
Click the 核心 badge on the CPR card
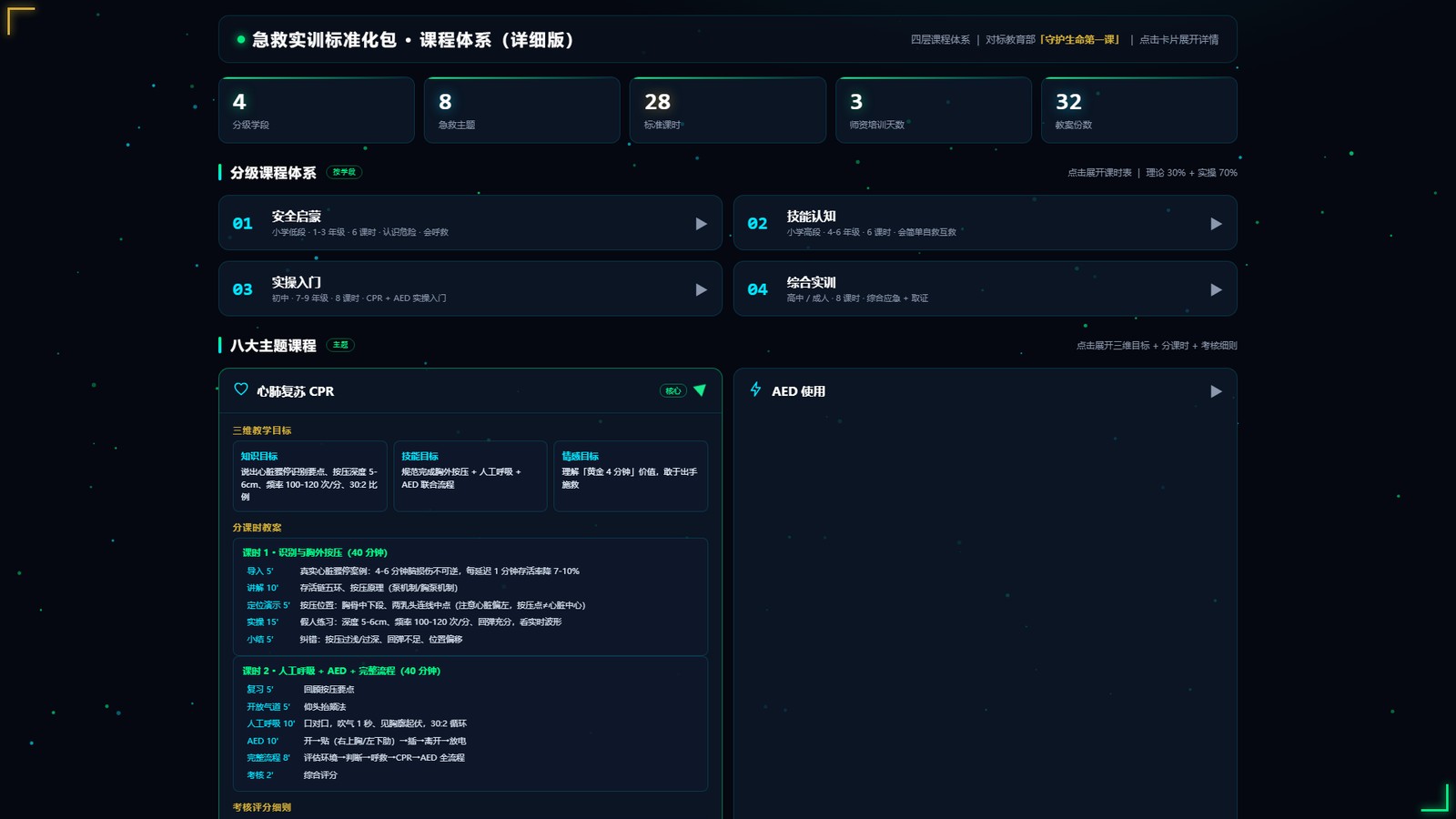[673, 391]
